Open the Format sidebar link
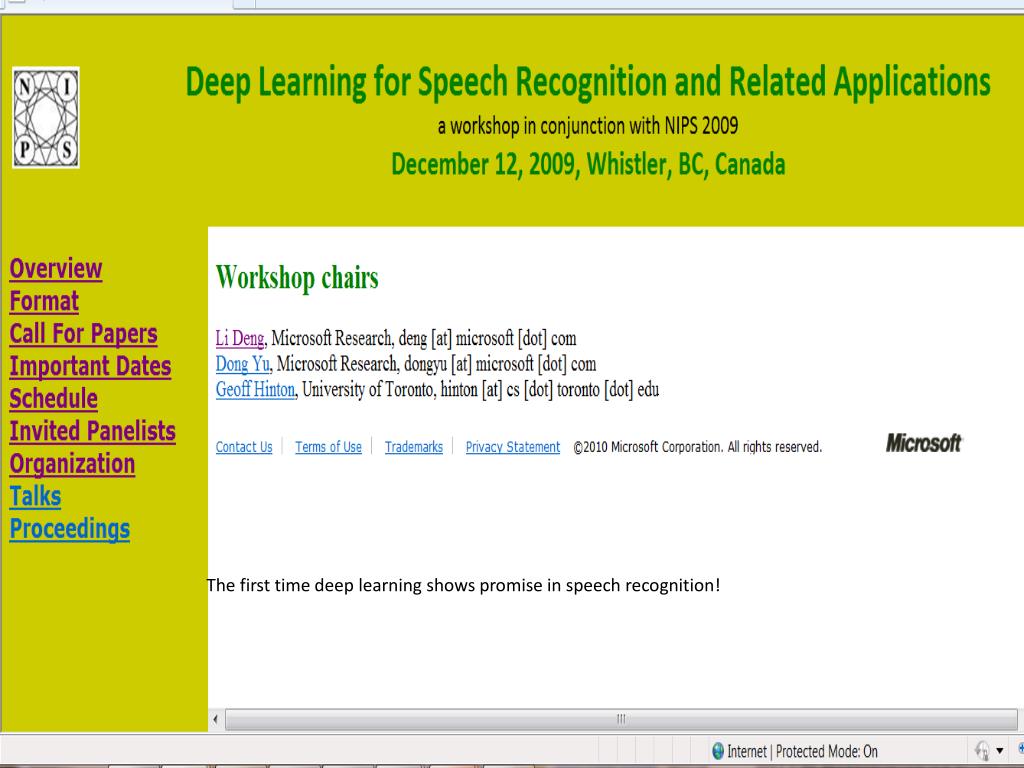Image resolution: width=1024 pixels, height=768 pixels. pyautogui.click(x=44, y=301)
